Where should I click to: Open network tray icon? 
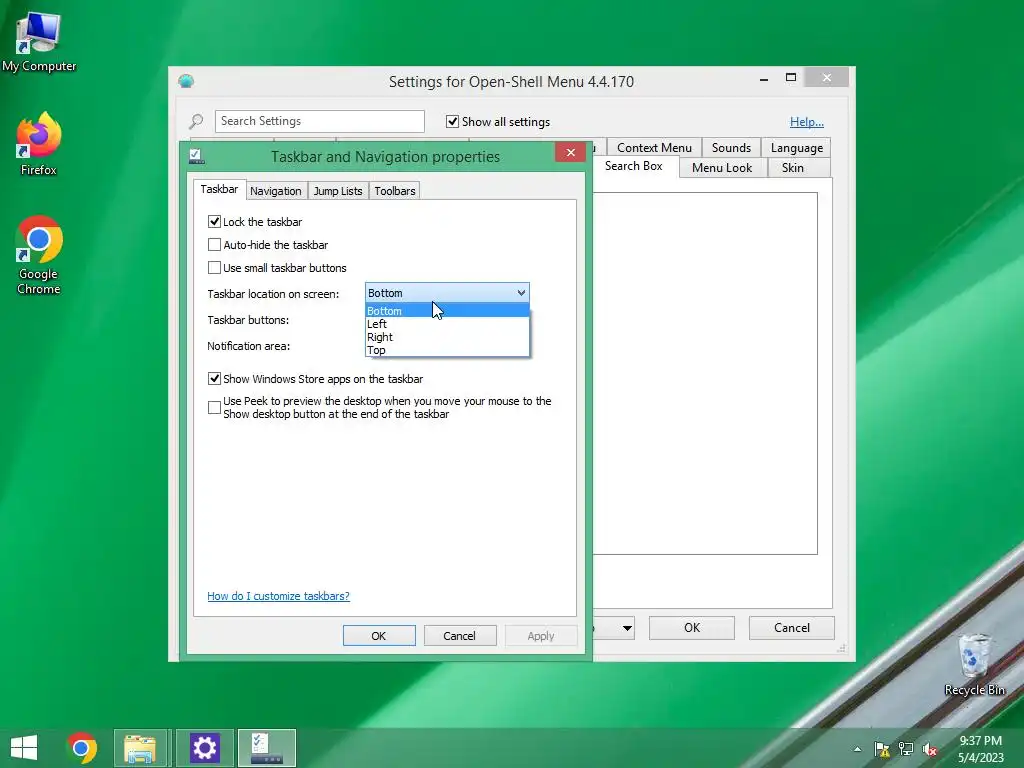click(906, 749)
